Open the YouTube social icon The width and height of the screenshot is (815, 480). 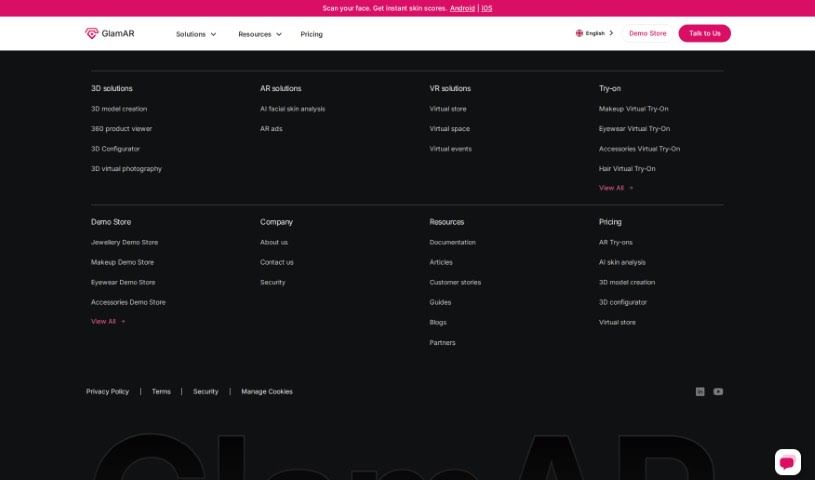coord(718,392)
